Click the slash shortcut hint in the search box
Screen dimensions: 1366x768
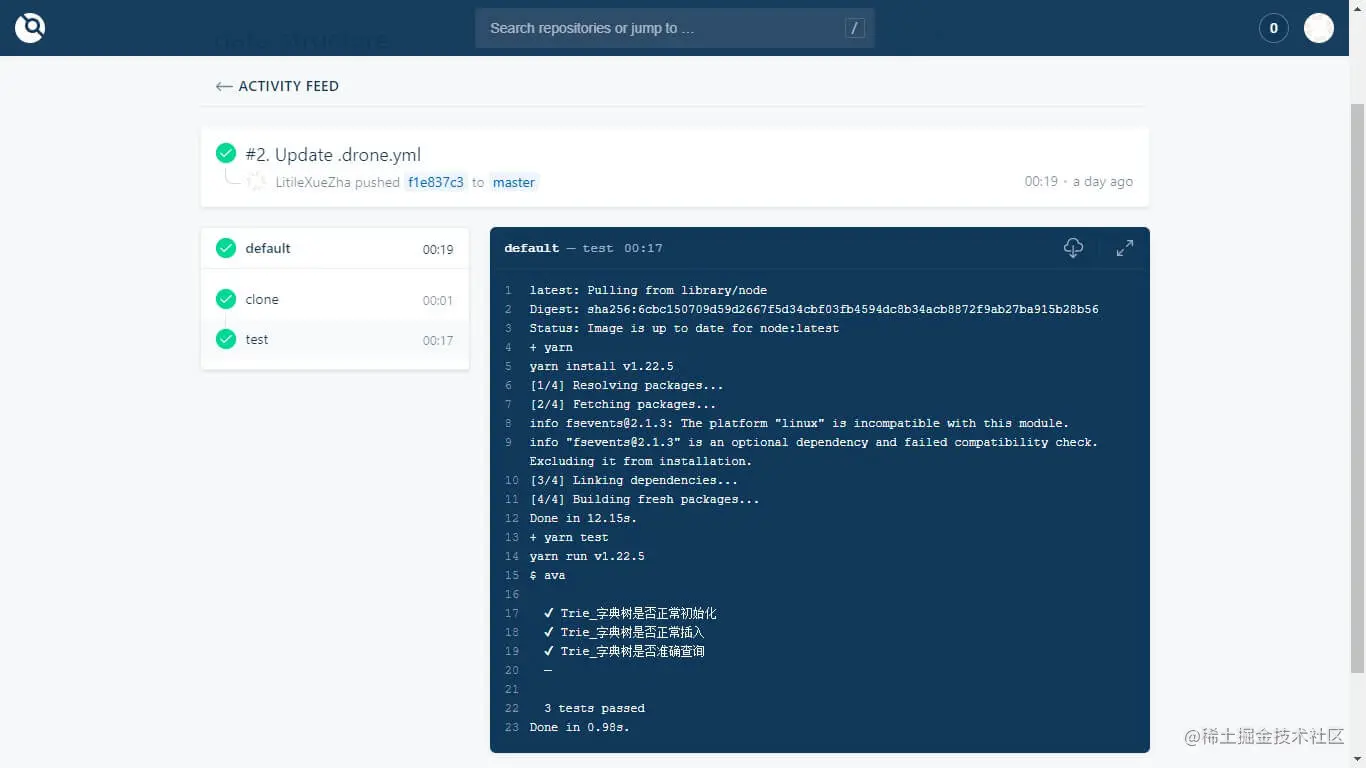click(x=854, y=28)
